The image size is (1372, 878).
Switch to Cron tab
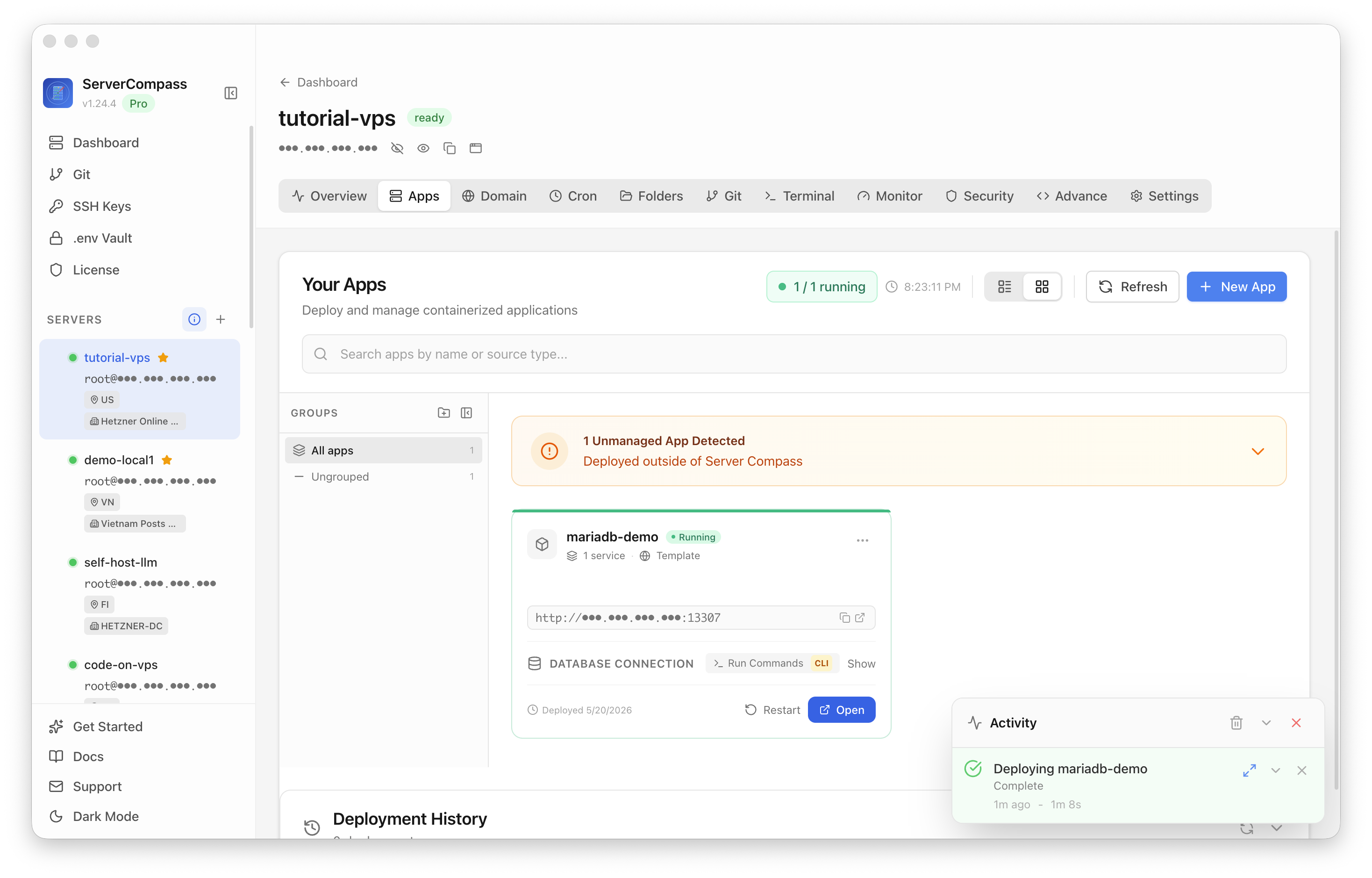pyautogui.click(x=573, y=196)
